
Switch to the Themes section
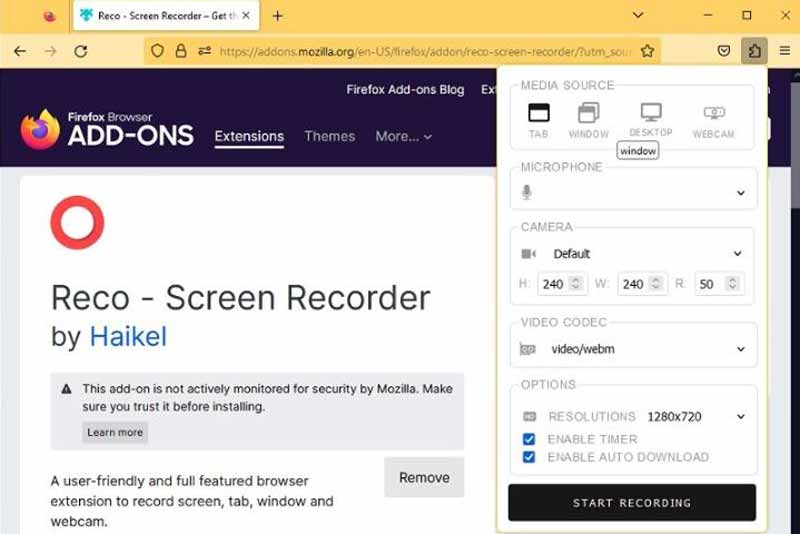(330, 136)
